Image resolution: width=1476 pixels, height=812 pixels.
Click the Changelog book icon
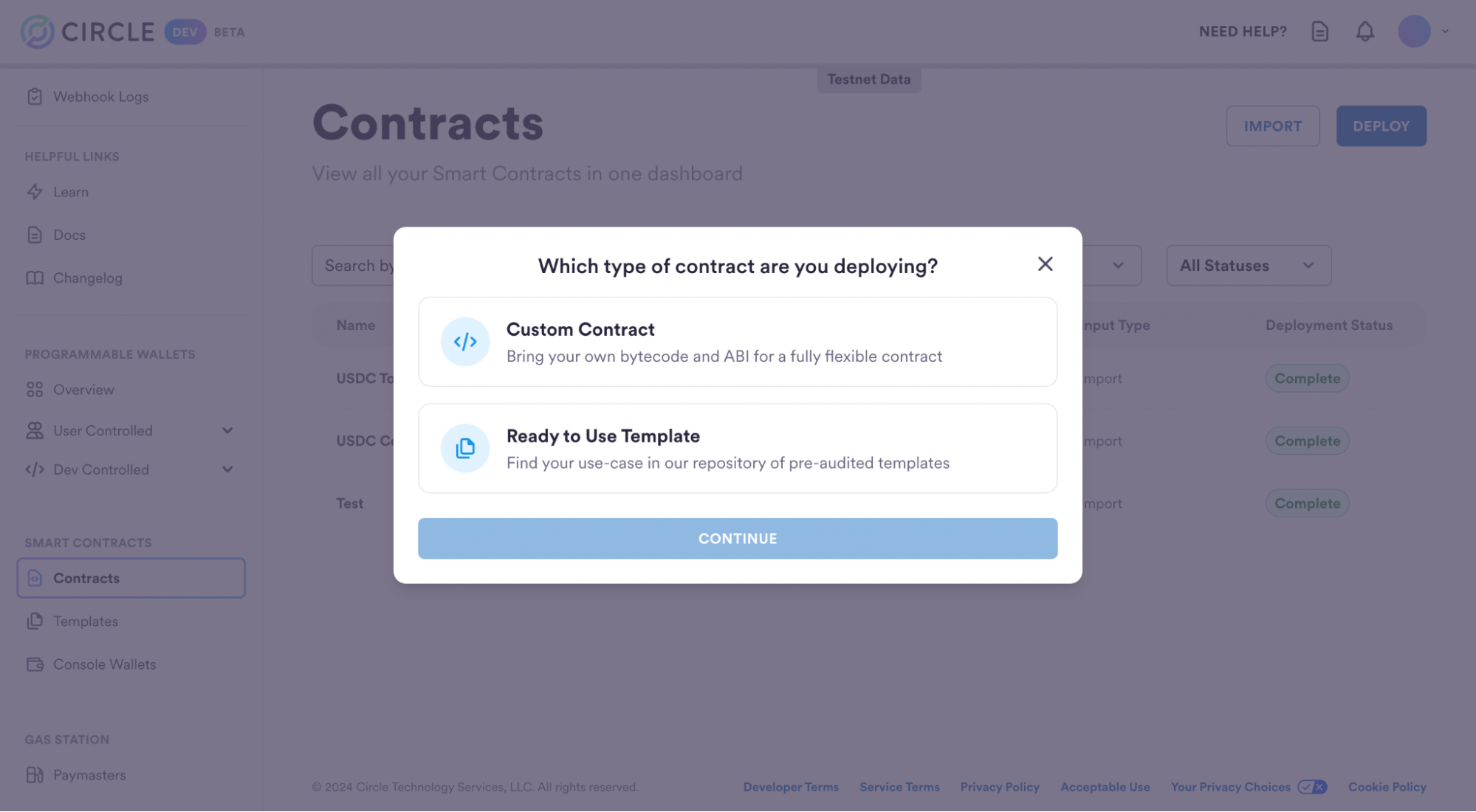point(35,278)
